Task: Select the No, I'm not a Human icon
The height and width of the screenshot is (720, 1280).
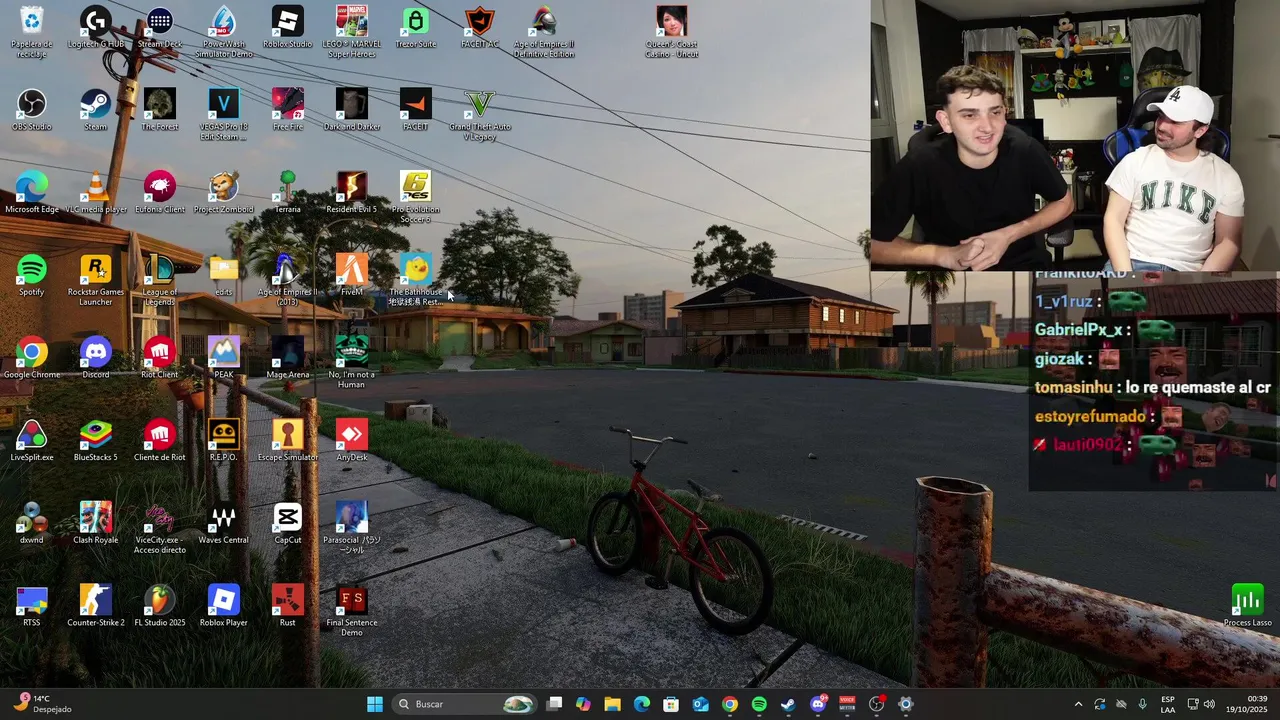Action: [352, 362]
